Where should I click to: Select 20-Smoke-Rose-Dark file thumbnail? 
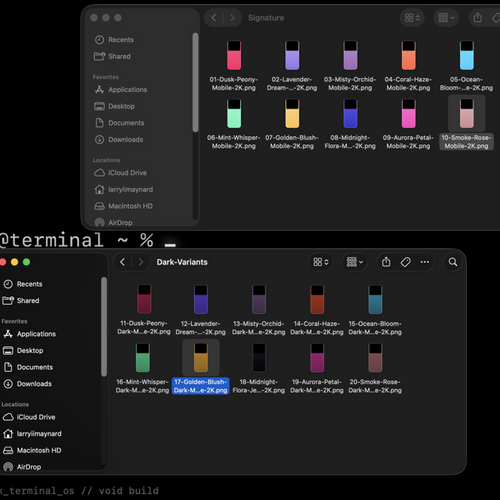pos(375,358)
